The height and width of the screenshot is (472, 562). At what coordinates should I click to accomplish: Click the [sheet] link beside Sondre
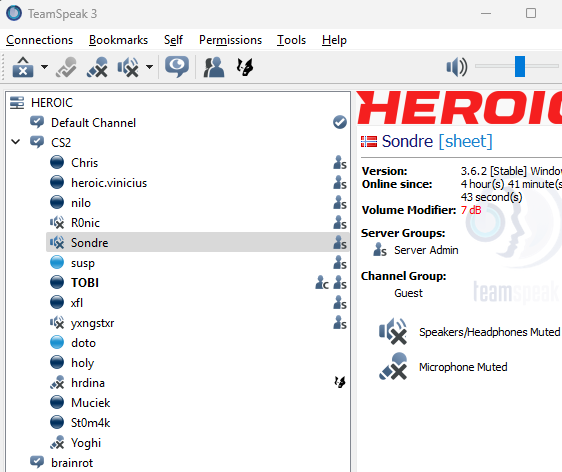point(466,141)
